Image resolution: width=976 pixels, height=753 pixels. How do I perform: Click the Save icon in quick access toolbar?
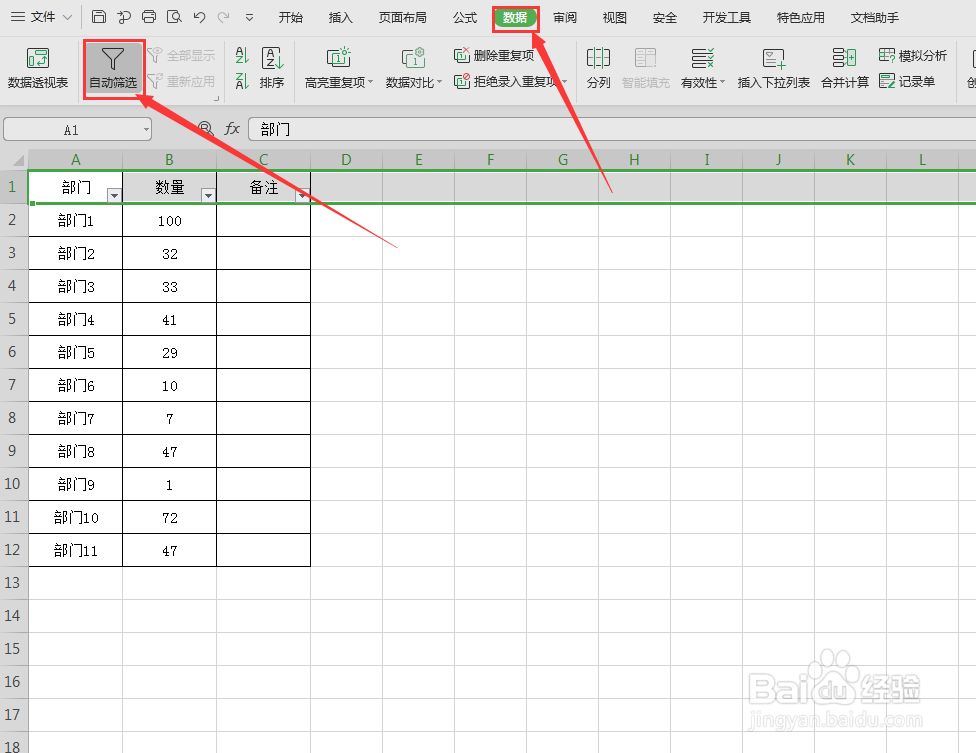tap(98, 16)
